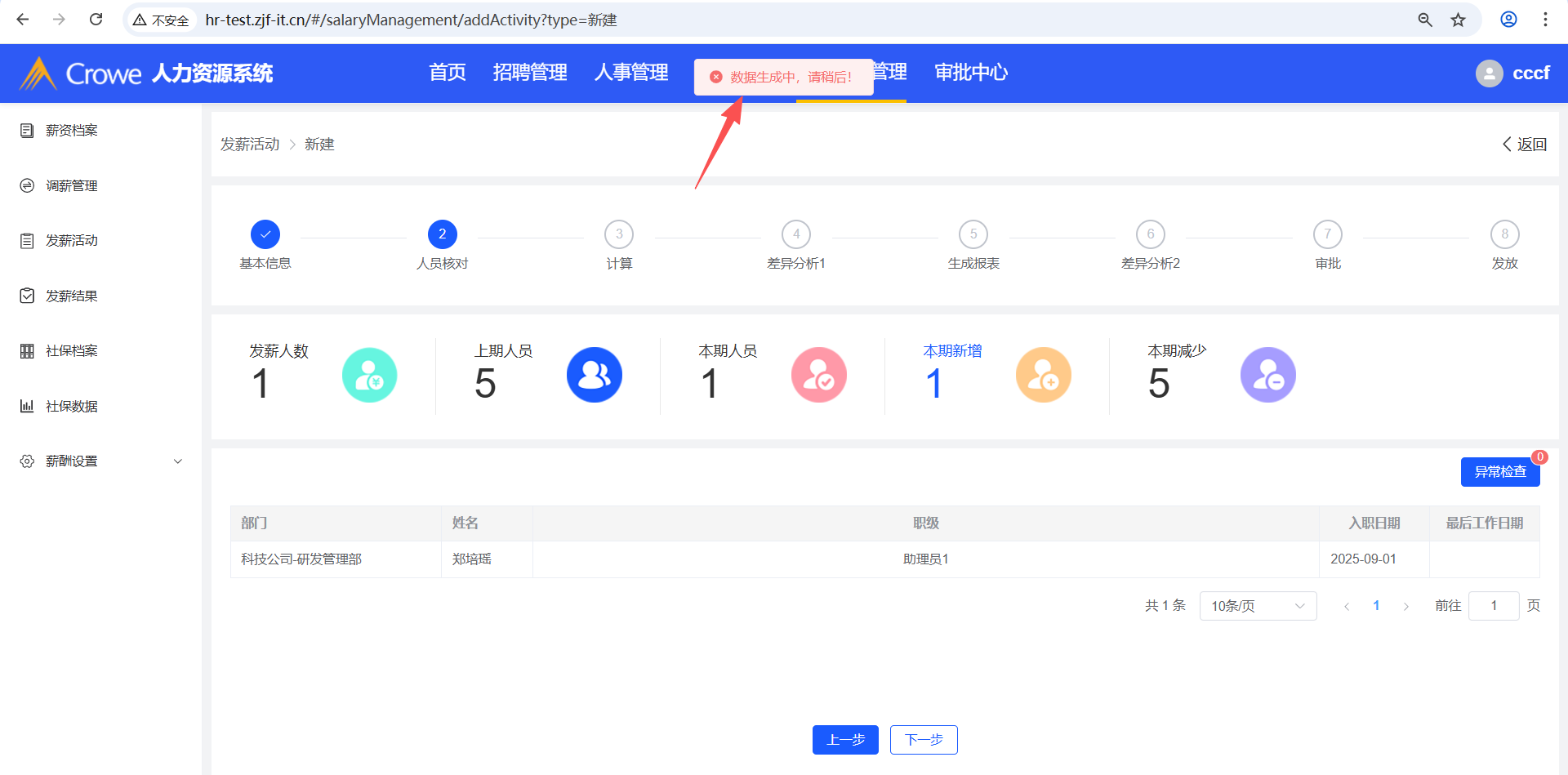Click the 助理员1 position cell
Viewport: 1568px width, 775px height.
click(926, 559)
